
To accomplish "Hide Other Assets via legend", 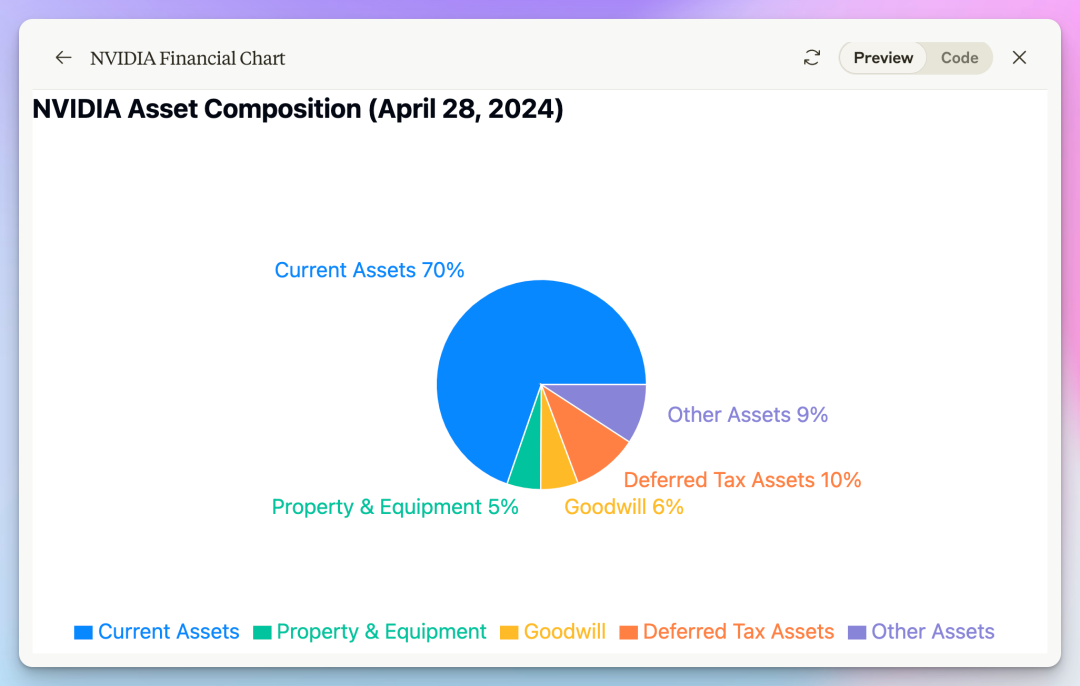I will [x=932, y=632].
